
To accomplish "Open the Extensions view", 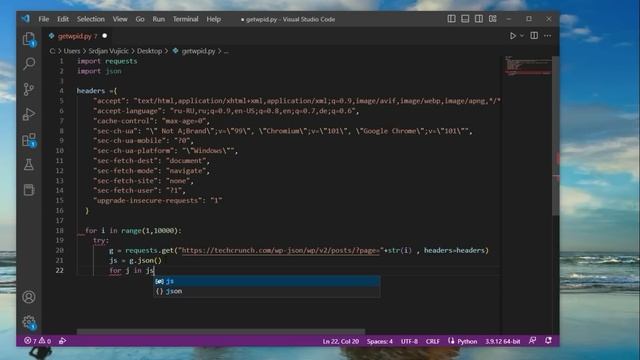I will [29, 140].
